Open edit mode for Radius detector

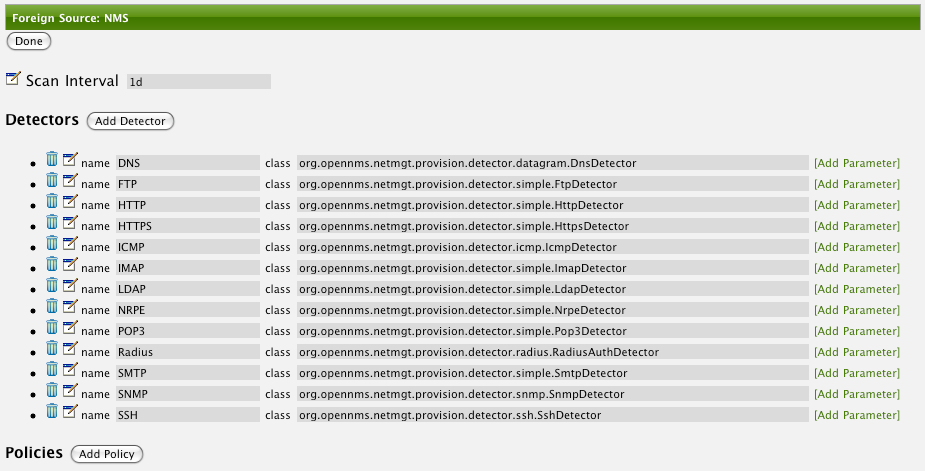pyautogui.click(x=70, y=348)
